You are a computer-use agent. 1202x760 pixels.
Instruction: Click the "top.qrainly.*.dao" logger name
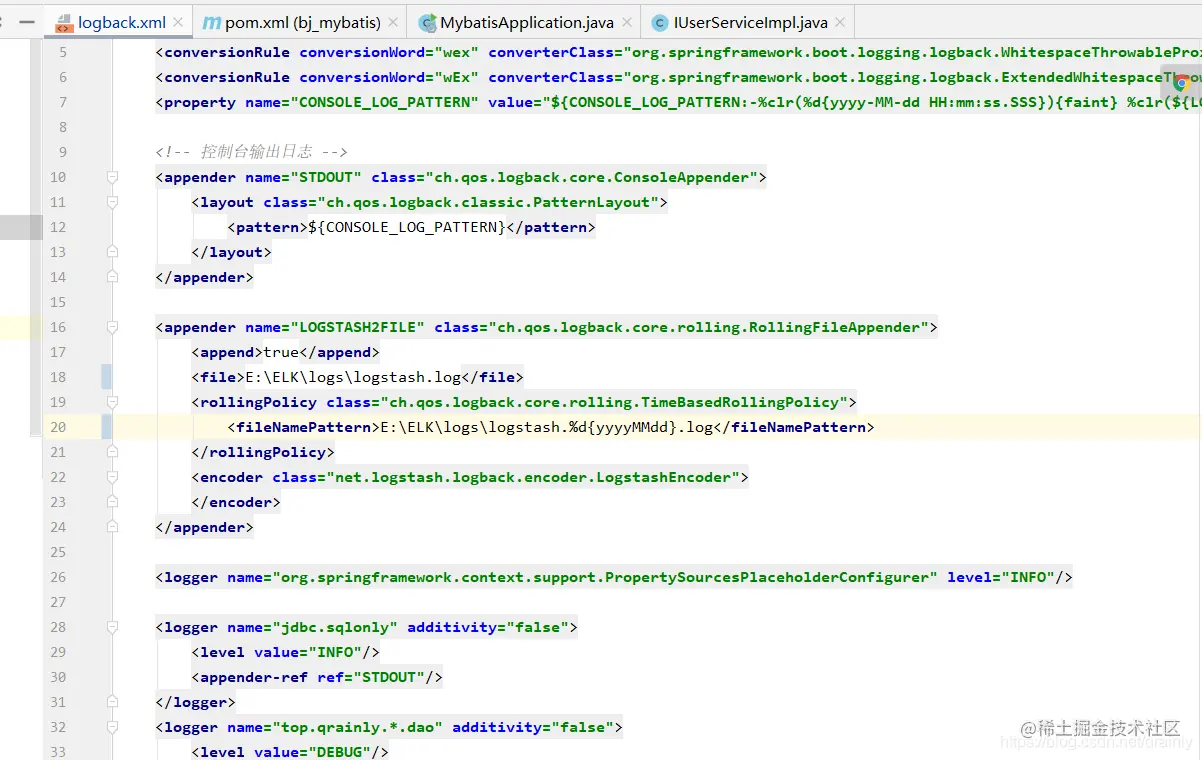pos(357,727)
